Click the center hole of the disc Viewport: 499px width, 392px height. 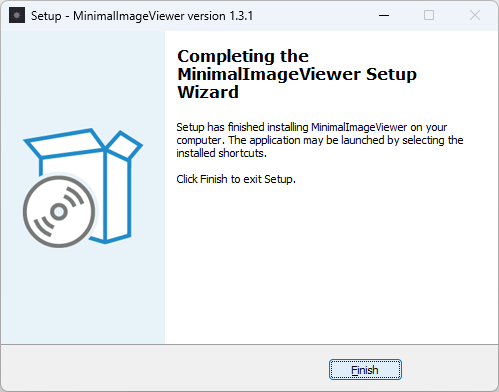59,212
